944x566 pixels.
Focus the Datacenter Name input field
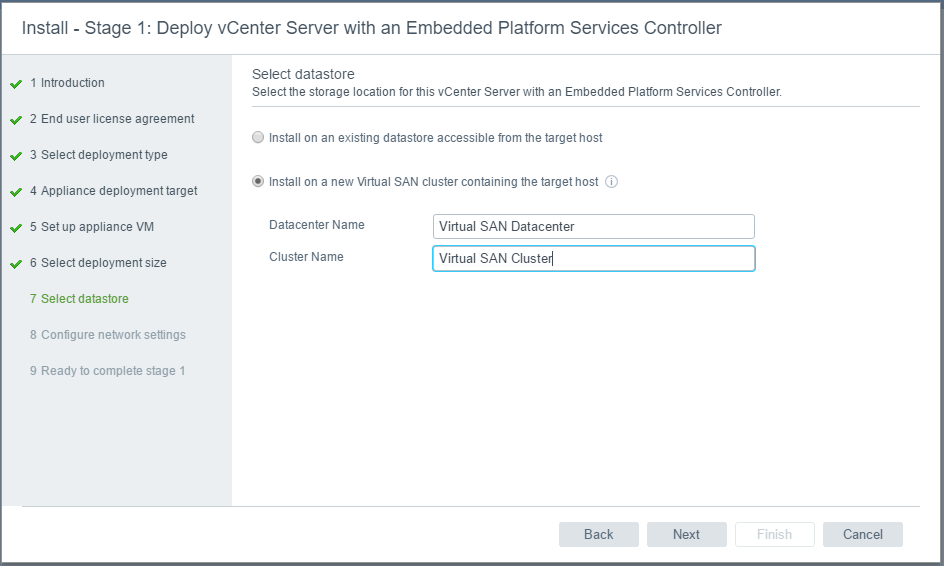pos(594,226)
